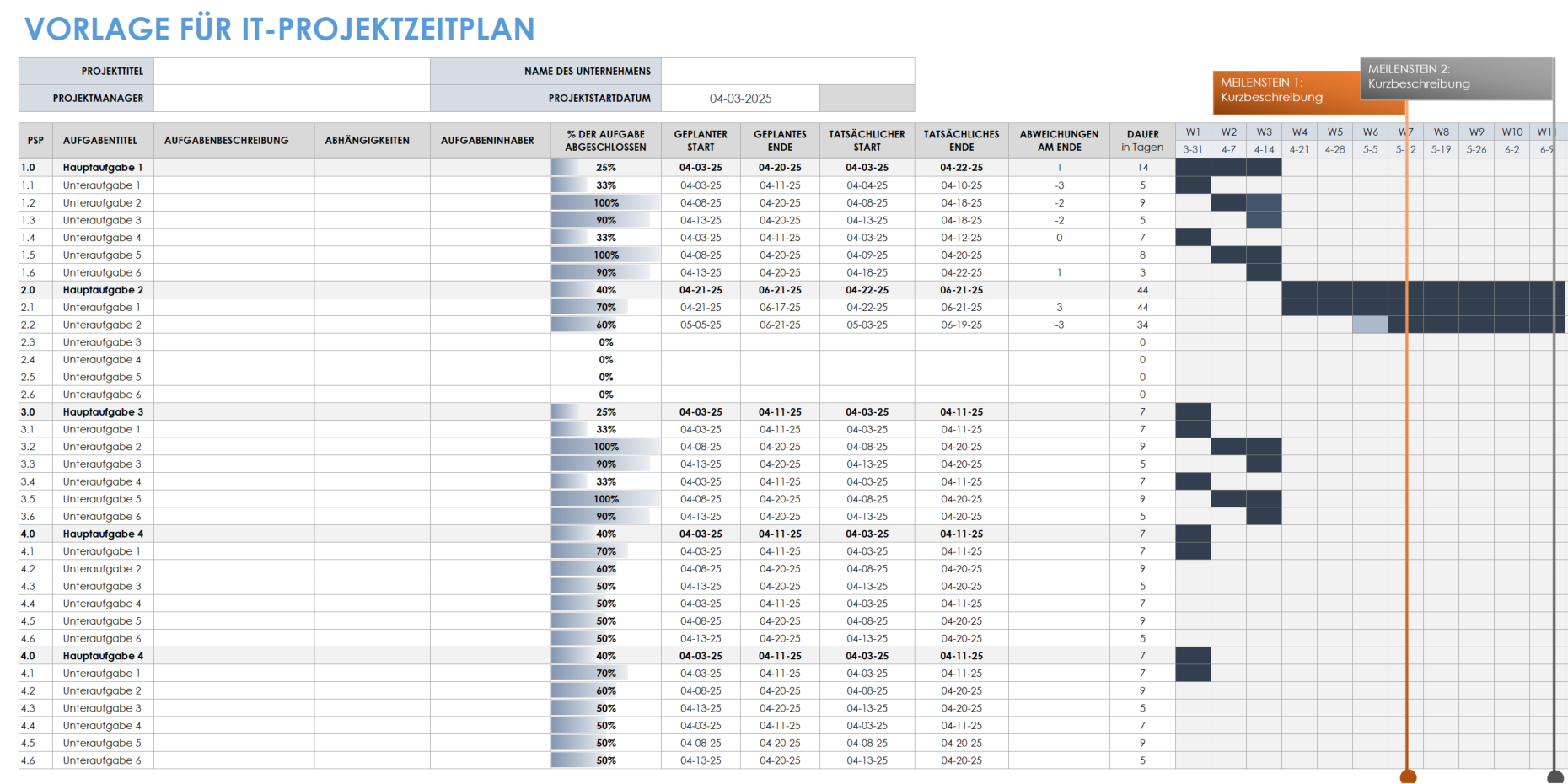Click planned start 05-05-25 in row 2.2

[701, 325]
